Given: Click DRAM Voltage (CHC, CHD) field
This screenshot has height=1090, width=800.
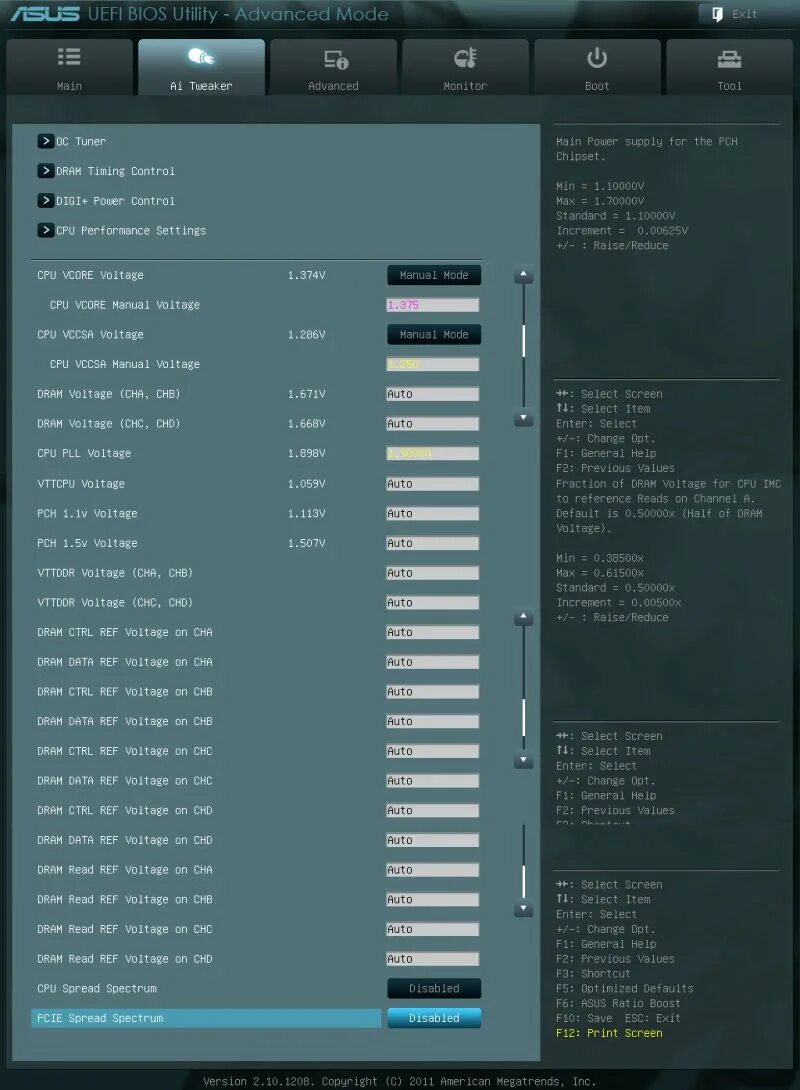Looking at the screenshot, I should click(x=432, y=424).
